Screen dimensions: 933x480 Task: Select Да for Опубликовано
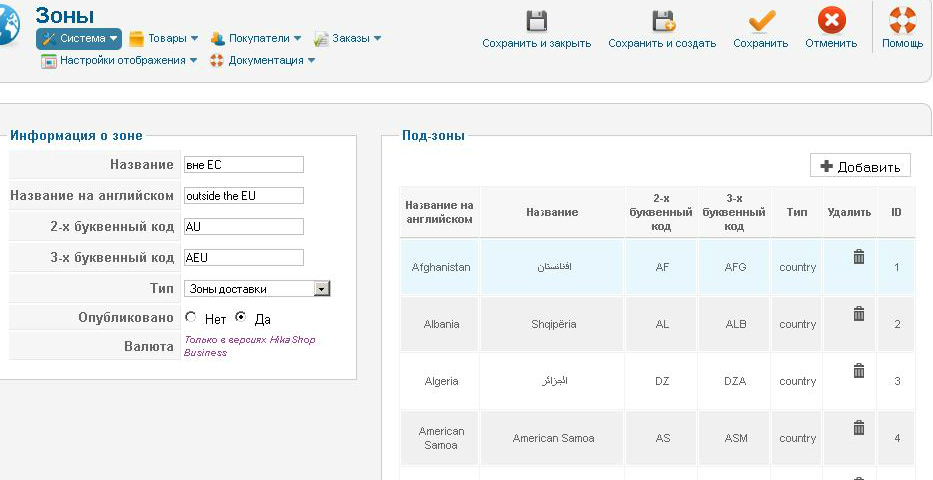click(240, 317)
